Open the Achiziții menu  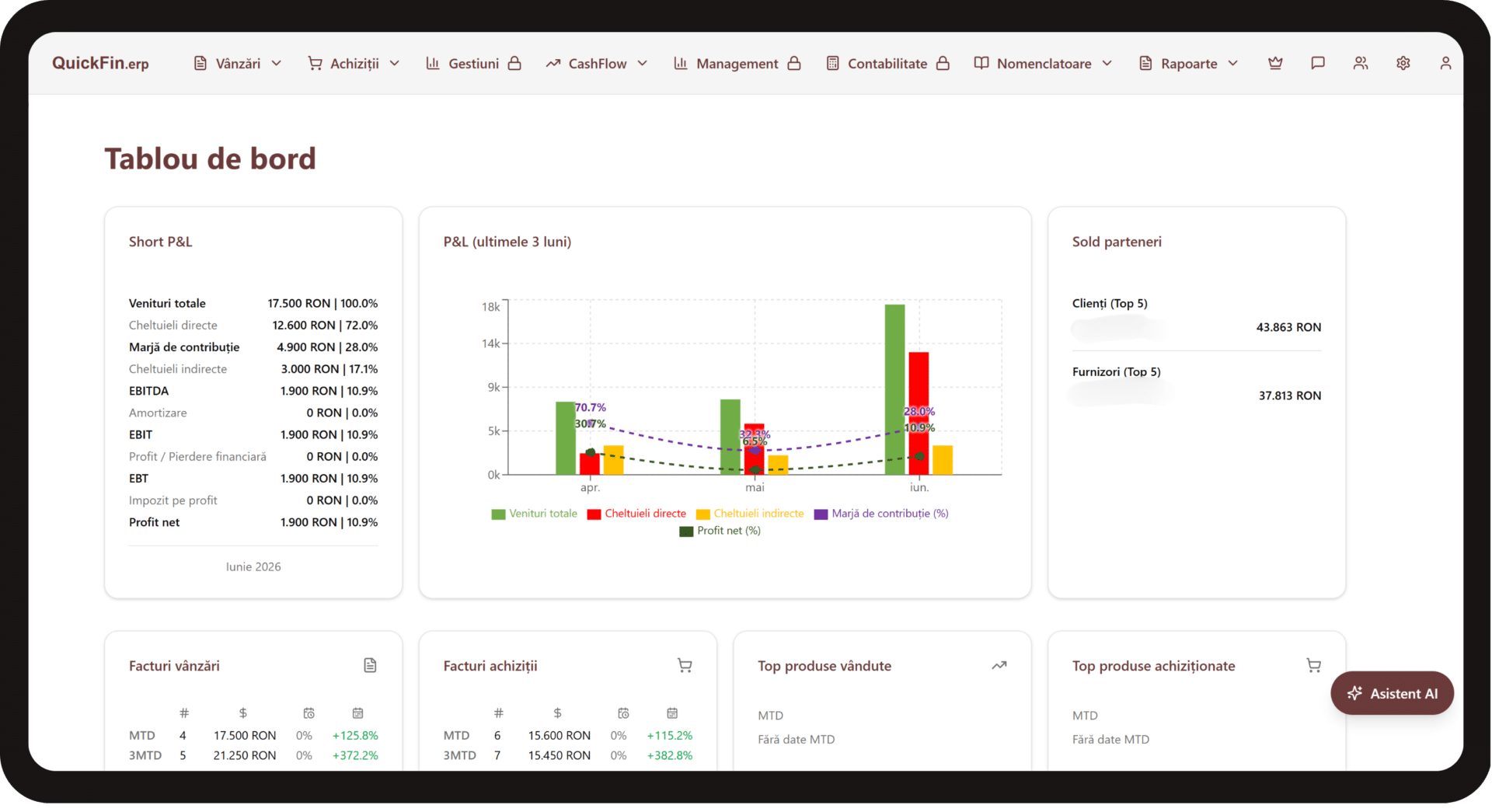click(354, 63)
